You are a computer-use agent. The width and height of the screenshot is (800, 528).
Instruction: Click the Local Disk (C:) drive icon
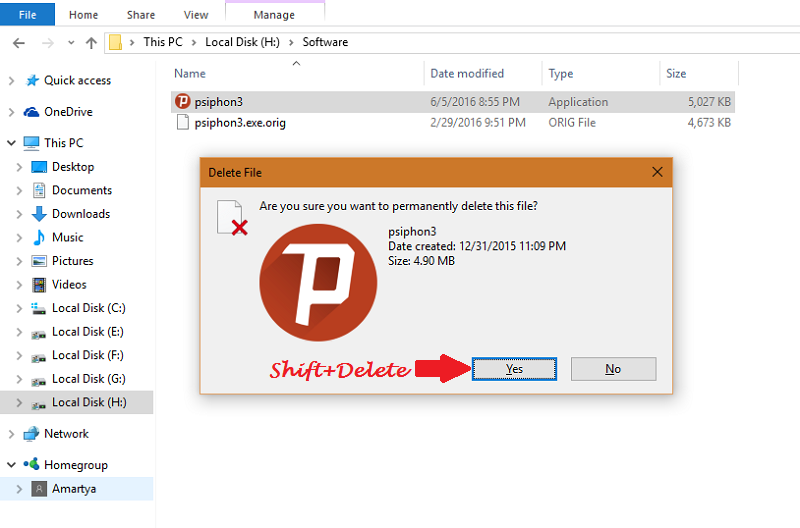point(38,308)
